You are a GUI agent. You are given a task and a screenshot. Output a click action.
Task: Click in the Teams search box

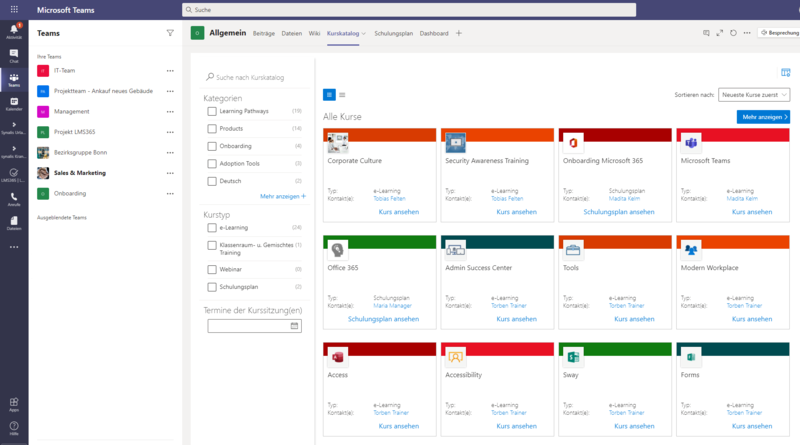click(x=409, y=10)
